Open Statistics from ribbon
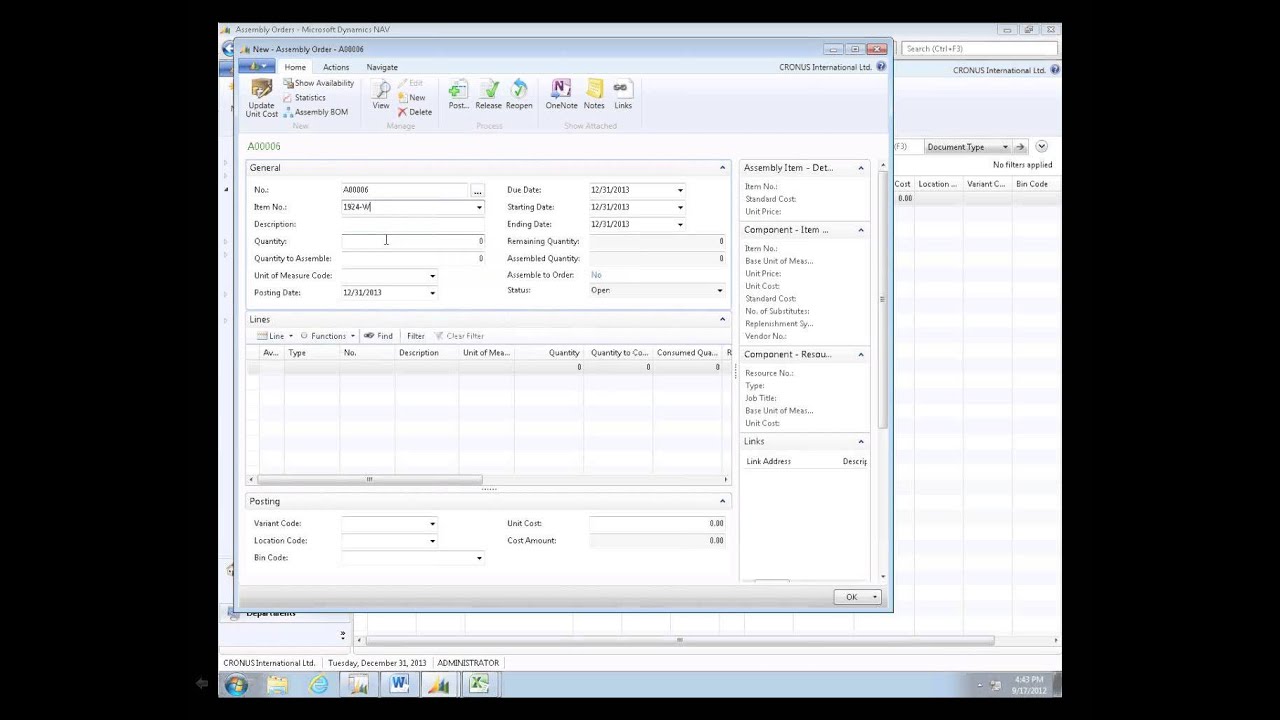Screen dimensions: 1280x720 [x=304, y=98]
